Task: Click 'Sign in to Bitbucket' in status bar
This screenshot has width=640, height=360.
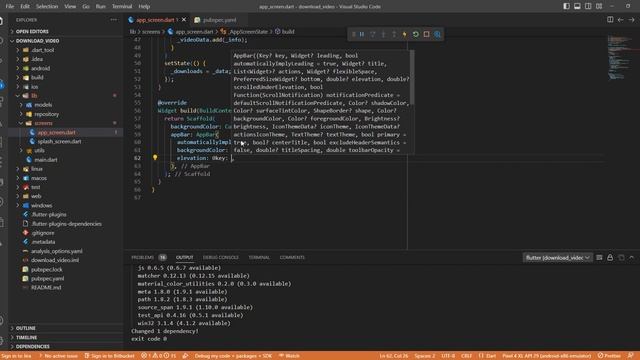Action: pos(109,356)
